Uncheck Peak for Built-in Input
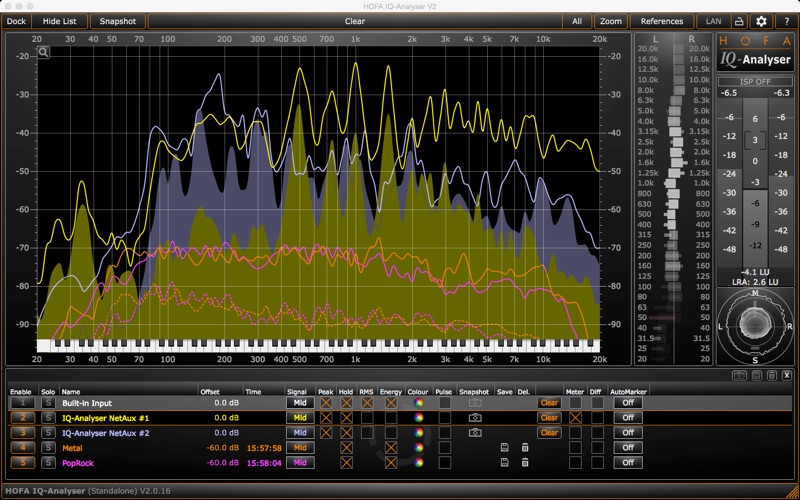This screenshot has width=800, height=500. 326,403
